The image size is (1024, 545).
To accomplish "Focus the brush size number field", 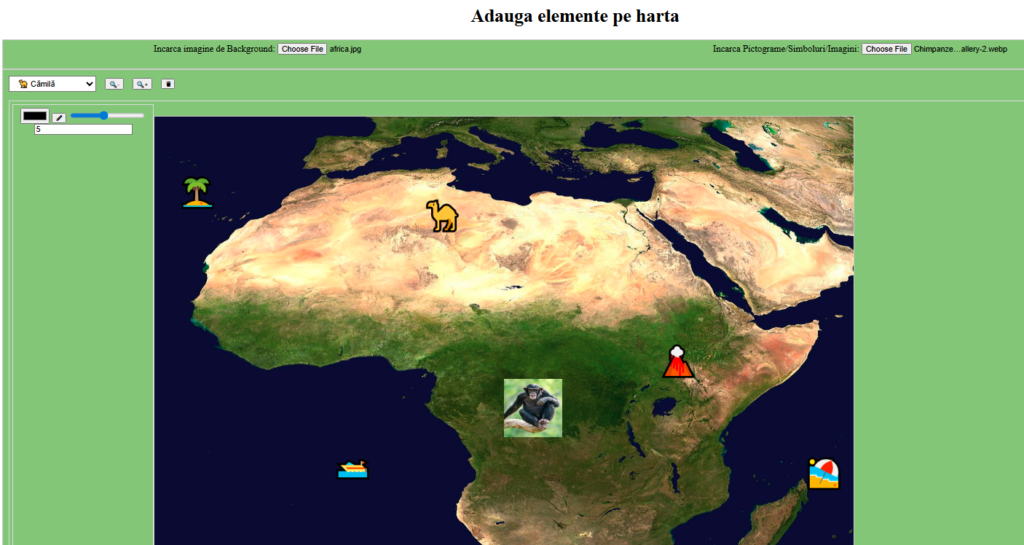I will [x=83, y=129].
